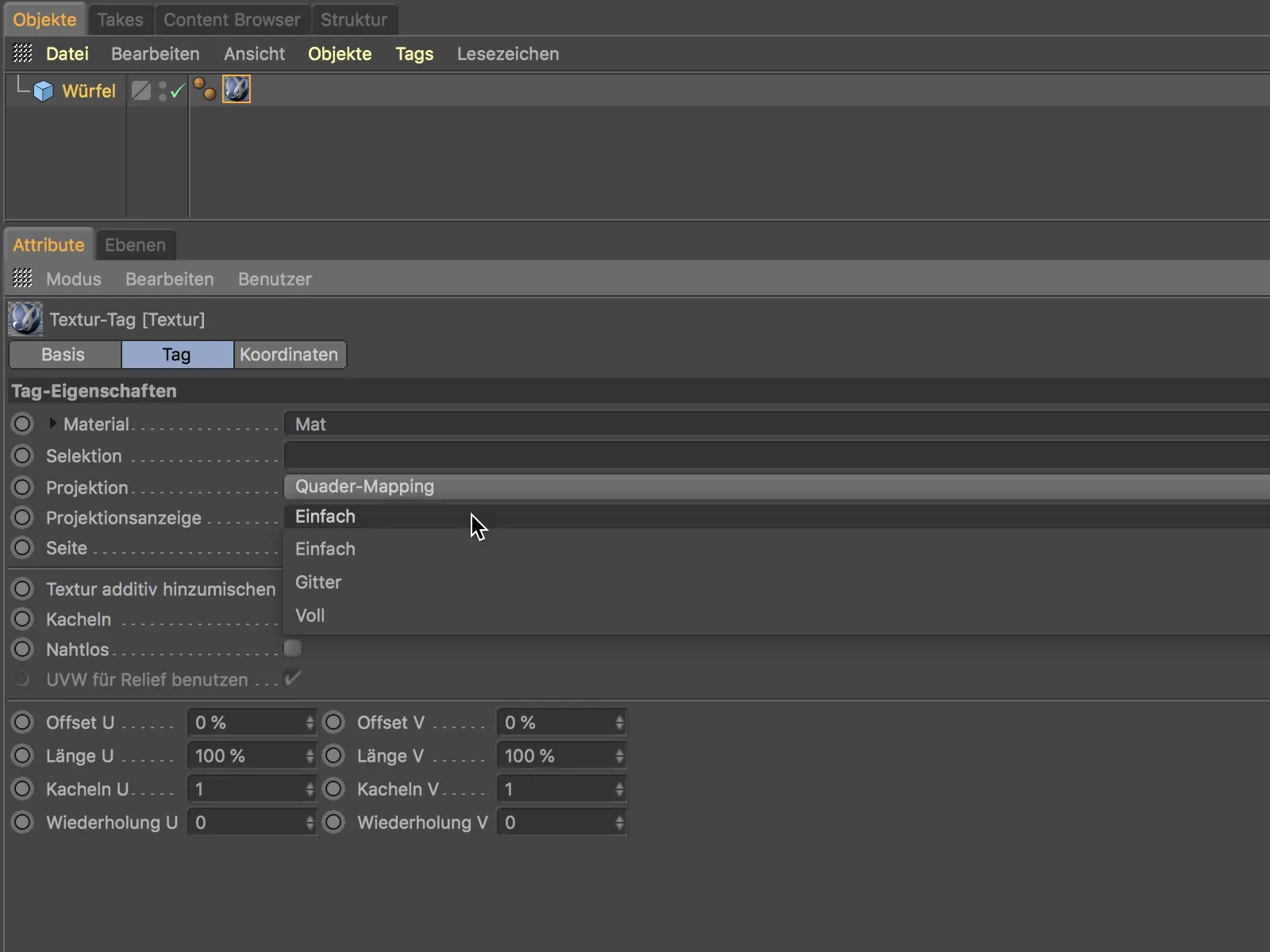The image size is (1270, 952).
Task: Switch to the Attribute tab
Action: tap(49, 245)
